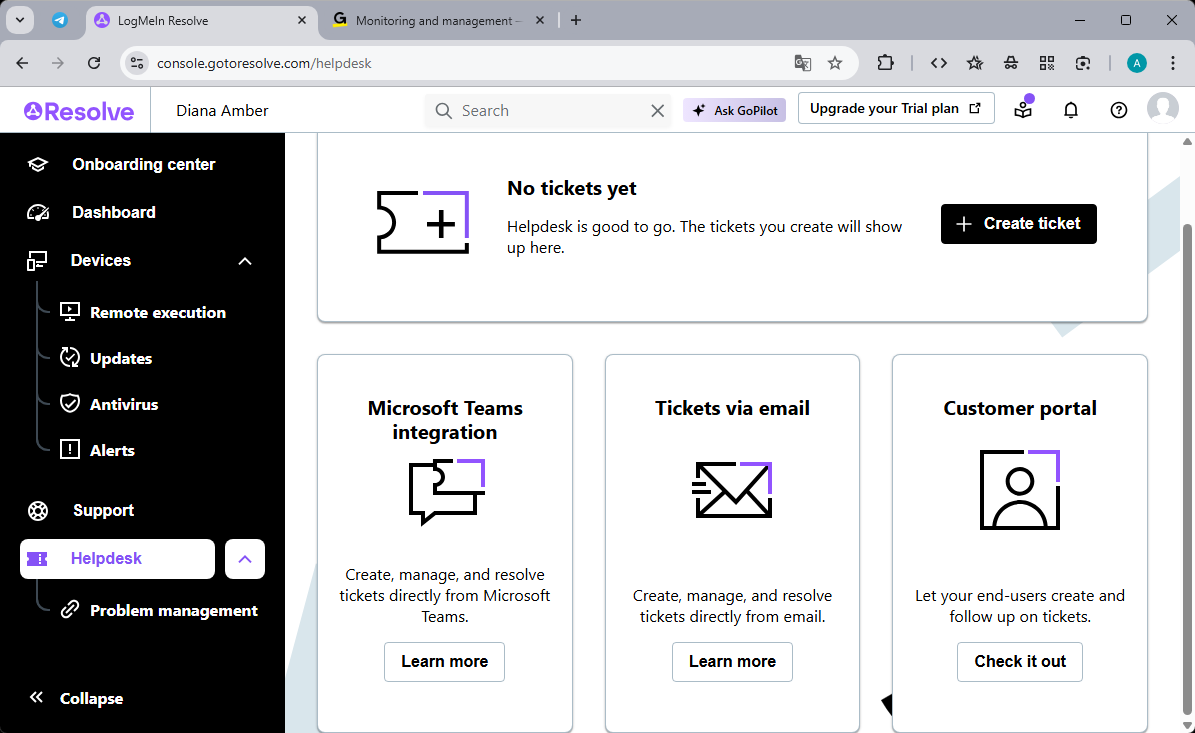Open the Remote execution page
This screenshot has width=1195, height=733.
[157, 312]
